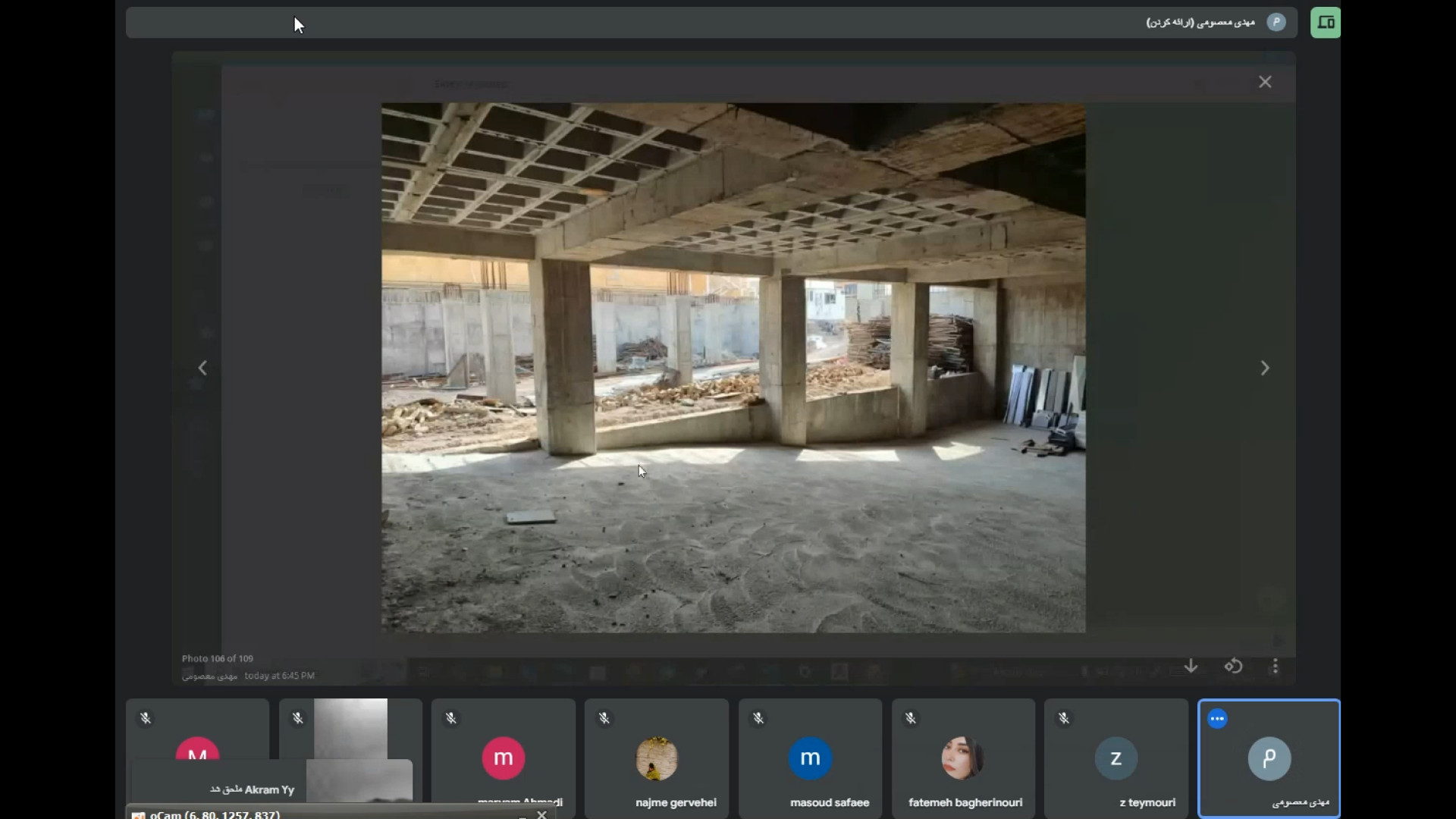
Task: Close the Telegram photo viewer
Action: click(x=1265, y=82)
